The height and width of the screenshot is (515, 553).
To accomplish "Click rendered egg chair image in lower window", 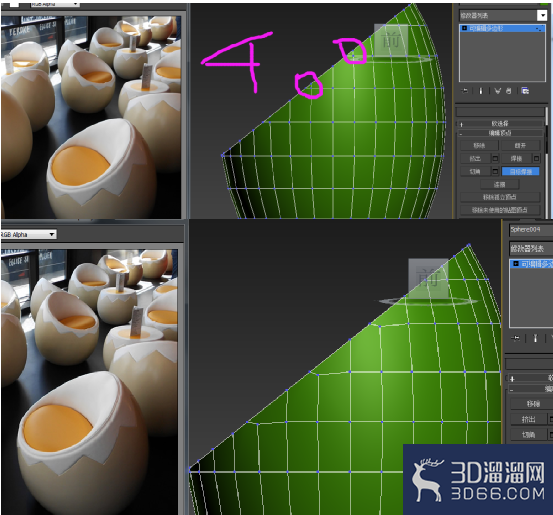I will click(x=89, y=382).
